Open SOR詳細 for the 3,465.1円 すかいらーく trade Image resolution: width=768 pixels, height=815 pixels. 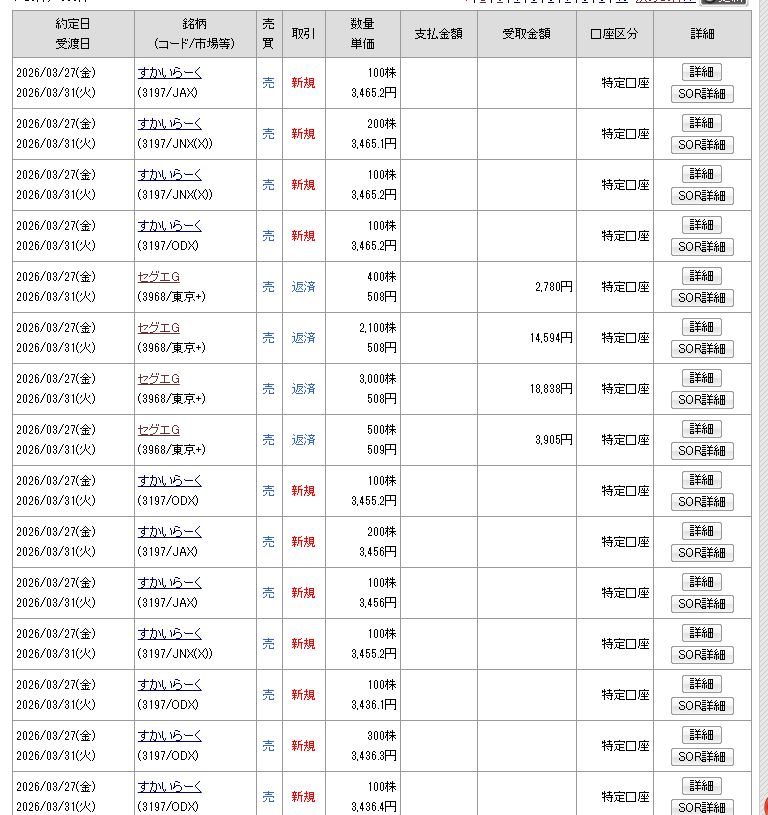(702, 145)
